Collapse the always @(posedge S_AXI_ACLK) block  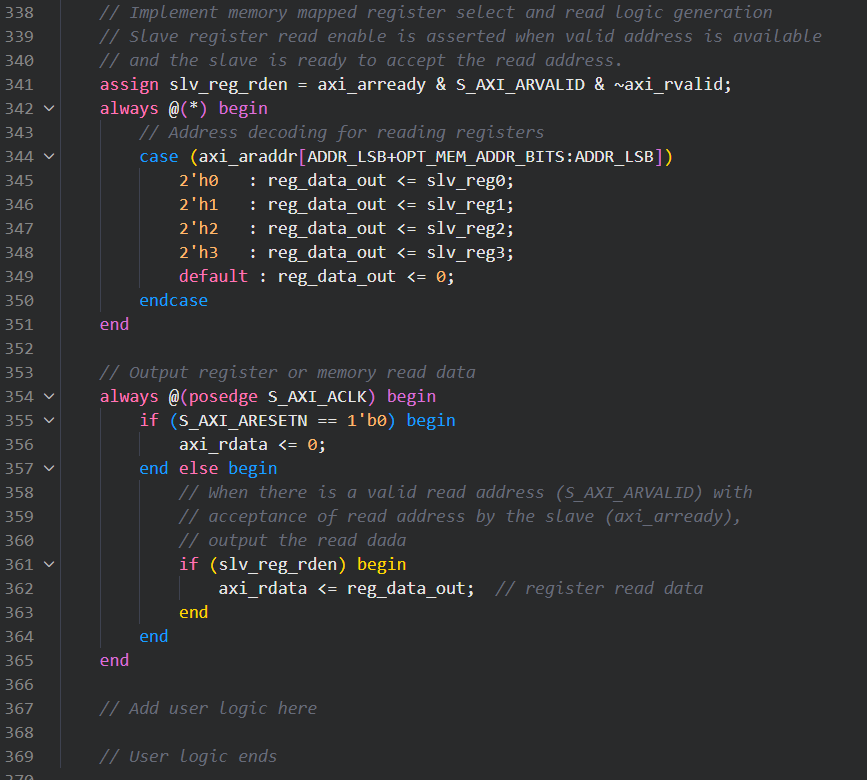coord(49,396)
